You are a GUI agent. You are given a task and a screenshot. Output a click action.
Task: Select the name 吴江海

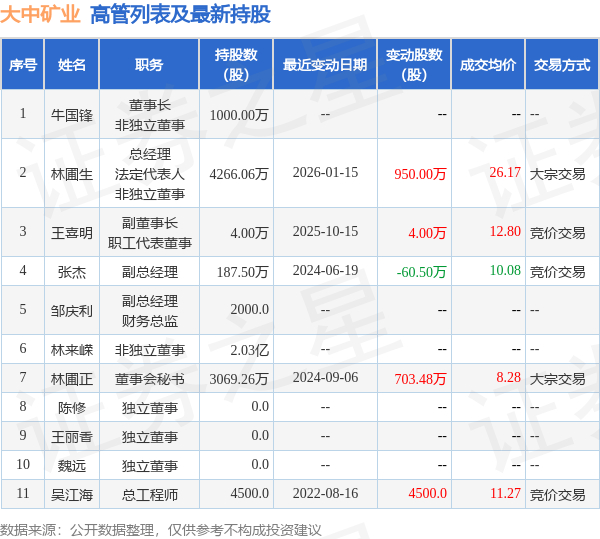[x=72, y=495]
